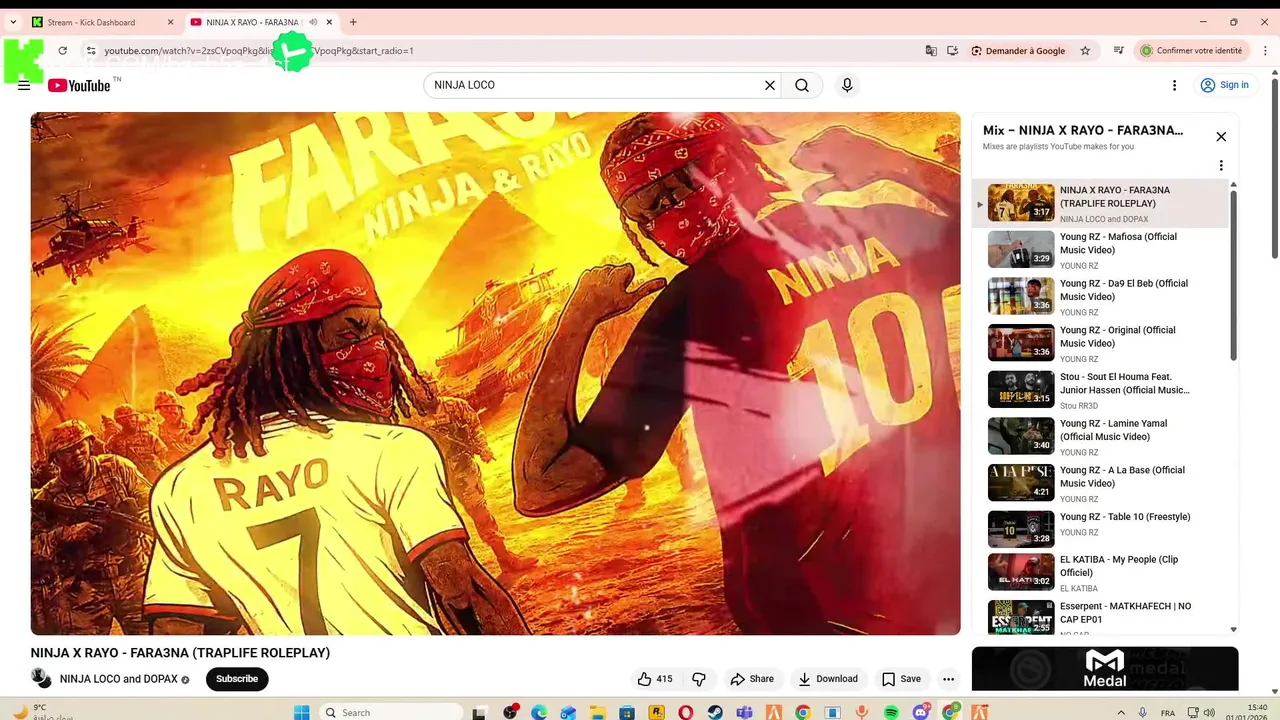
Task: Clear the NINJA LOCO search text
Action: click(770, 86)
